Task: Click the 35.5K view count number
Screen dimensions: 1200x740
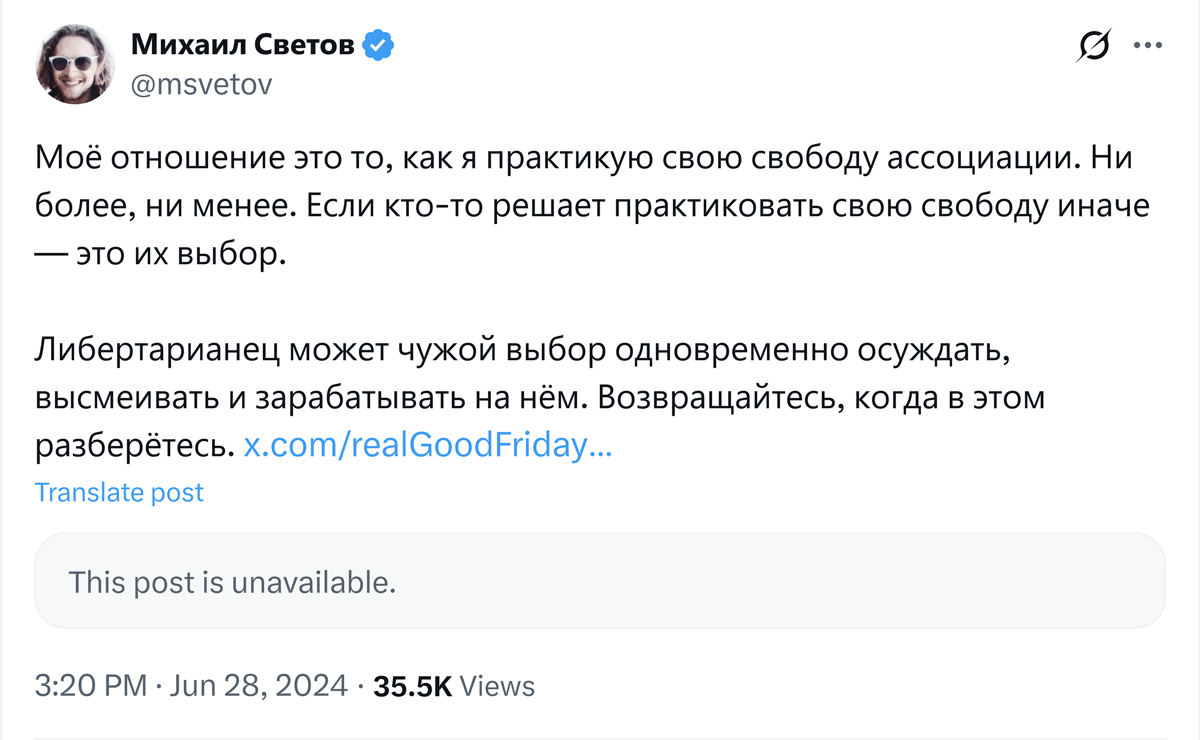Action: [x=412, y=686]
